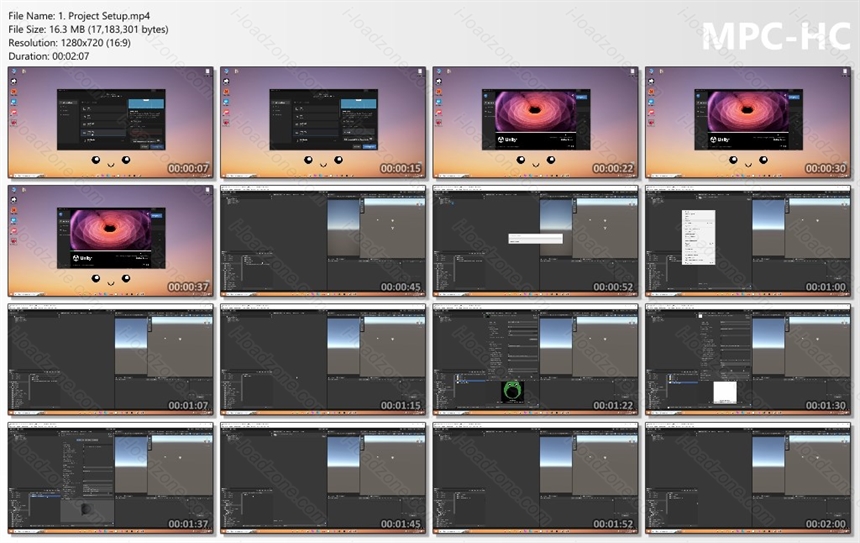Image resolution: width=860 pixels, height=543 pixels.
Task: Click the white popup dialog in the 00:00:52 frame
Action: (535, 239)
